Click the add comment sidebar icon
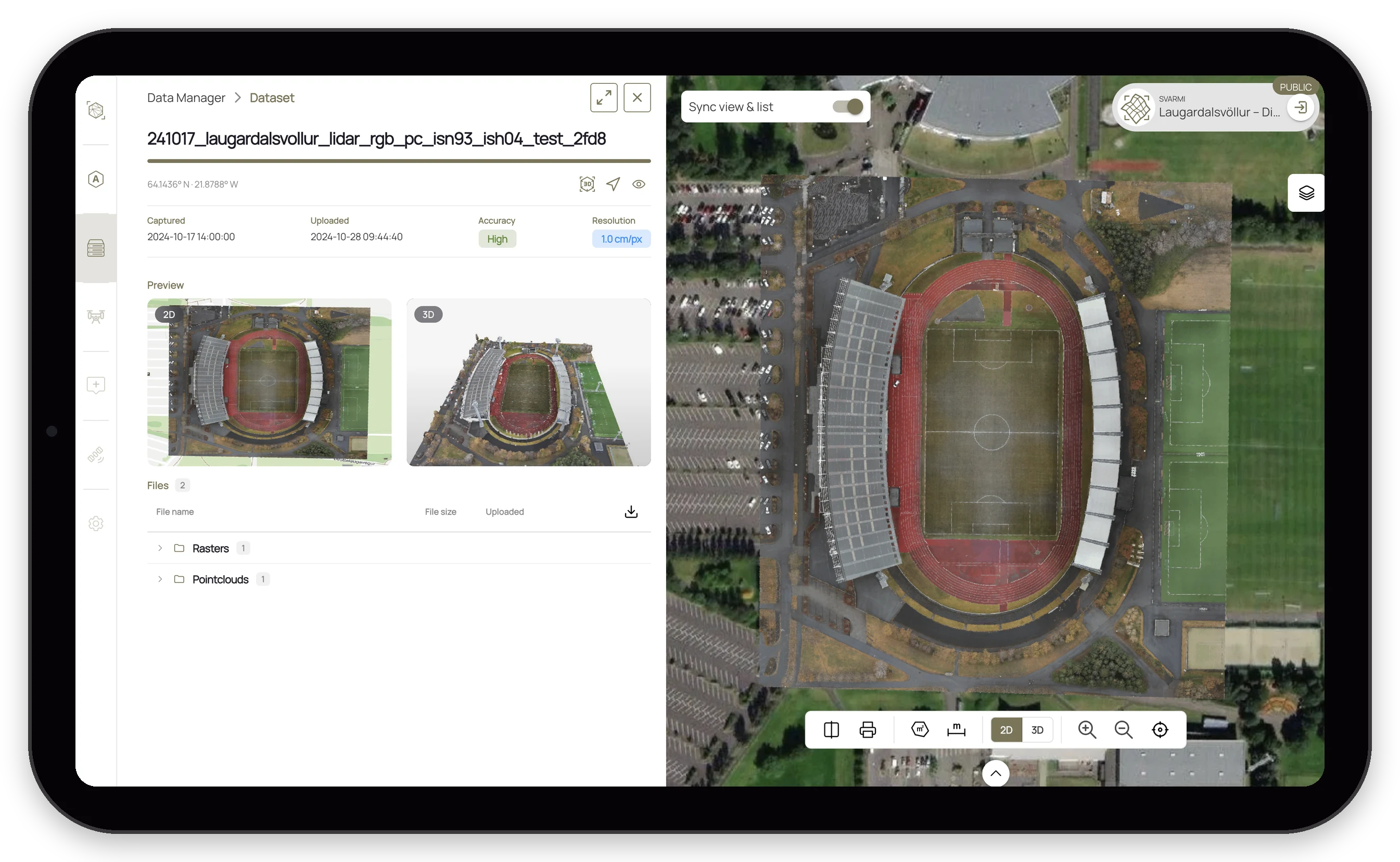This screenshot has height=862, width=1400. pyautogui.click(x=96, y=385)
